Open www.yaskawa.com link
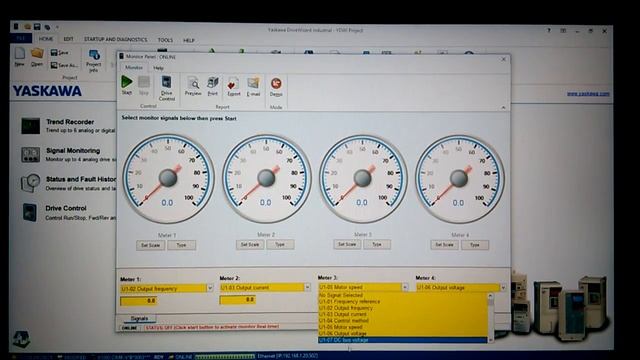The height and width of the screenshot is (360, 640). pos(588,93)
